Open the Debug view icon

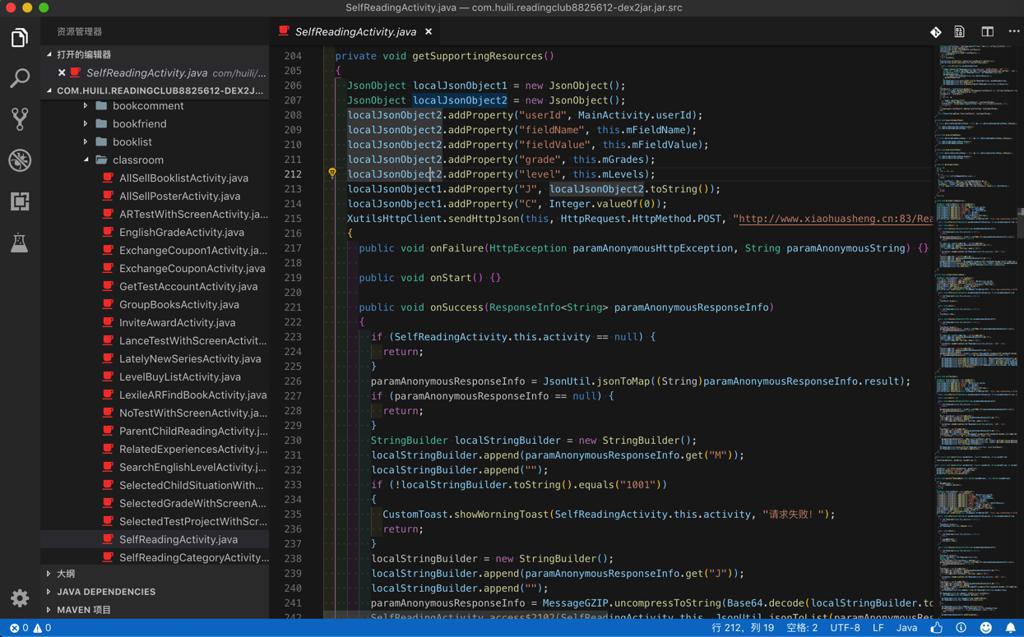pos(20,160)
